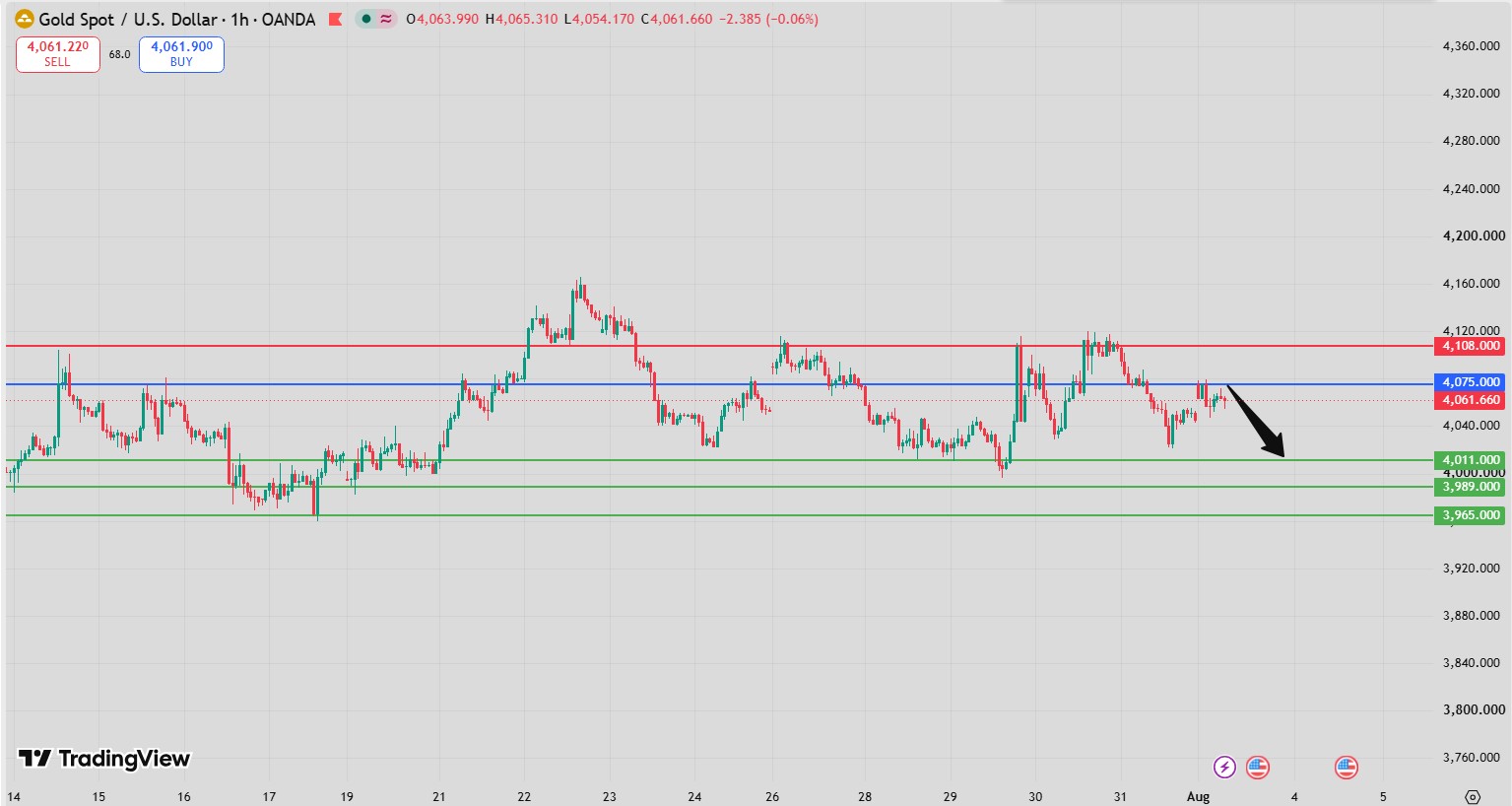Click date 29 on the time axis
The height and width of the screenshot is (806, 1512).
click(x=951, y=796)
